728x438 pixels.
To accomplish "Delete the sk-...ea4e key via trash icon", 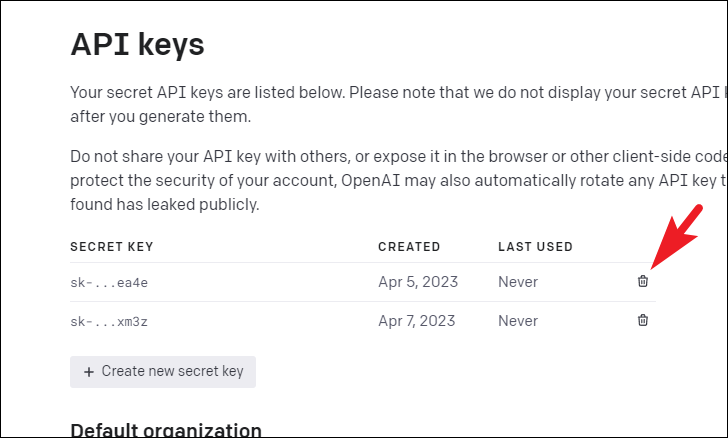I will [x=643, y=282].
